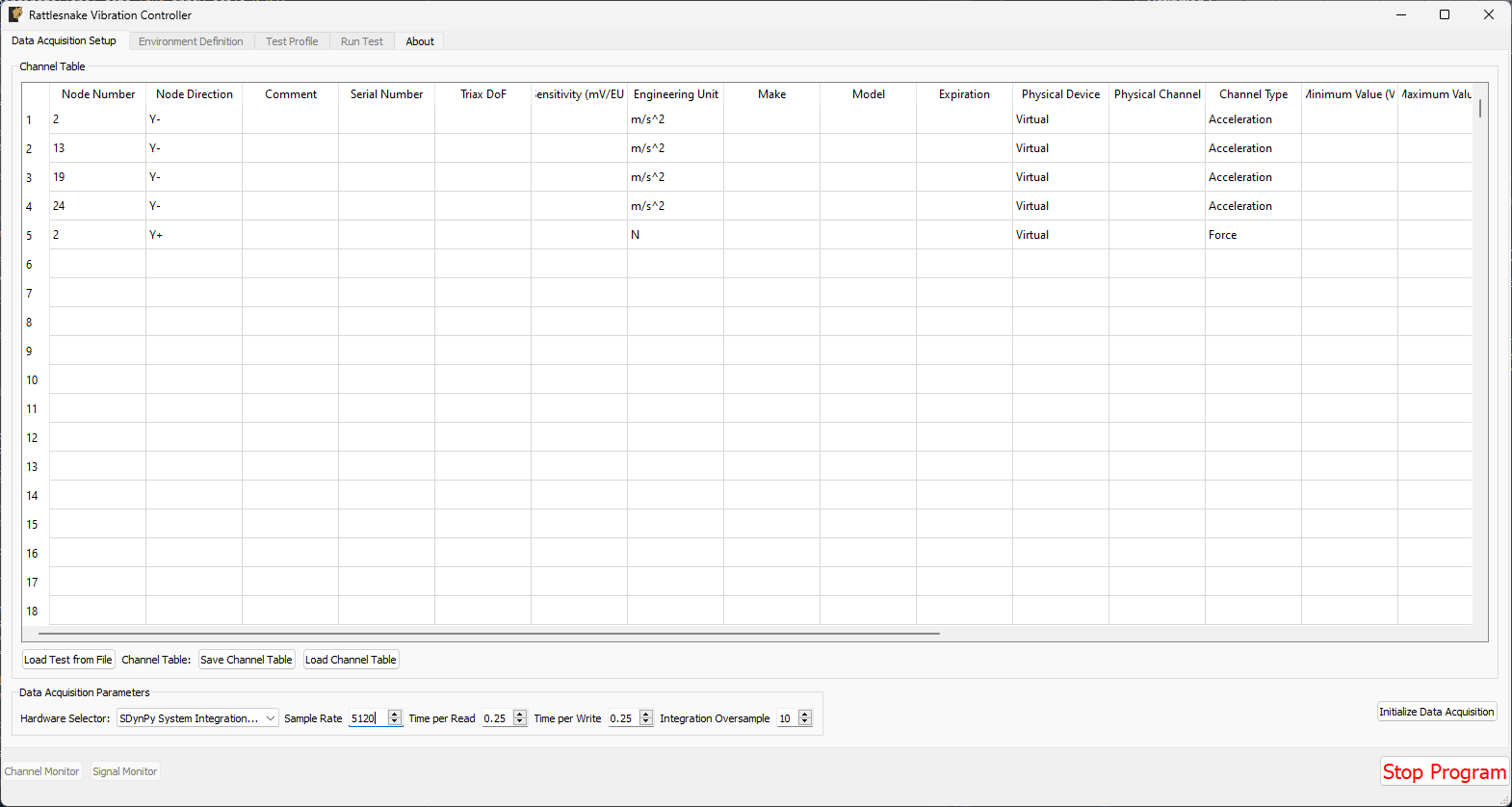Viewport: 1512px width, 807px height.
Task: Click the channel table vertical scrollbar
Action: [x=1480, y=108]
